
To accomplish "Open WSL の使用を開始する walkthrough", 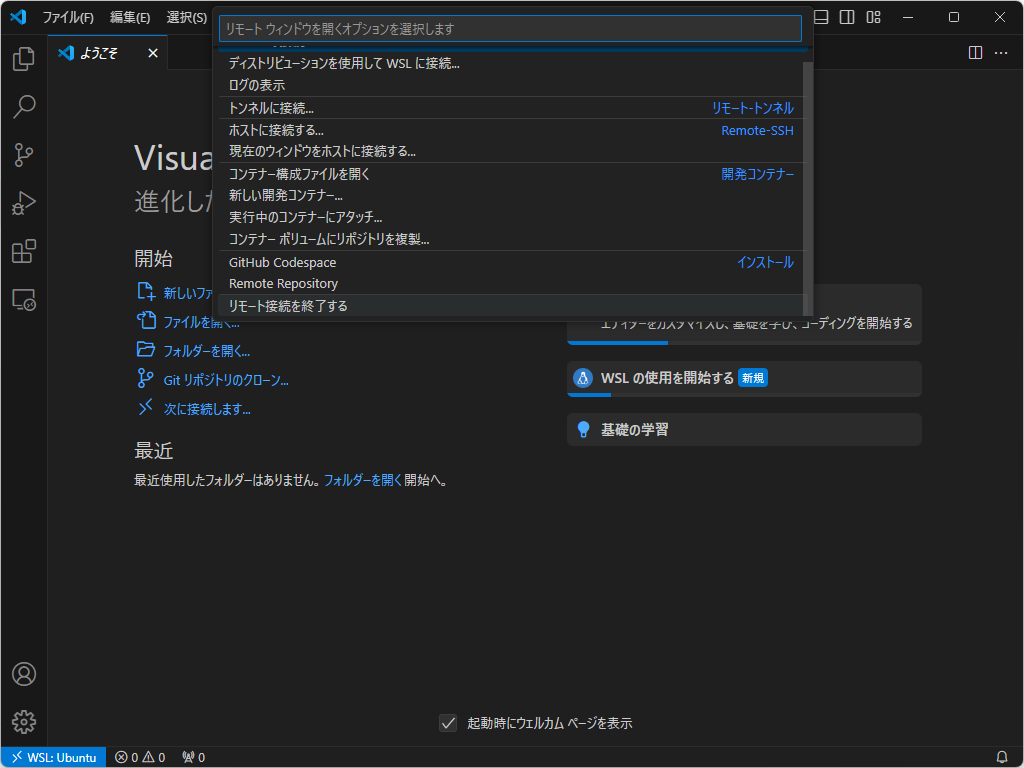I will point(744,378).
